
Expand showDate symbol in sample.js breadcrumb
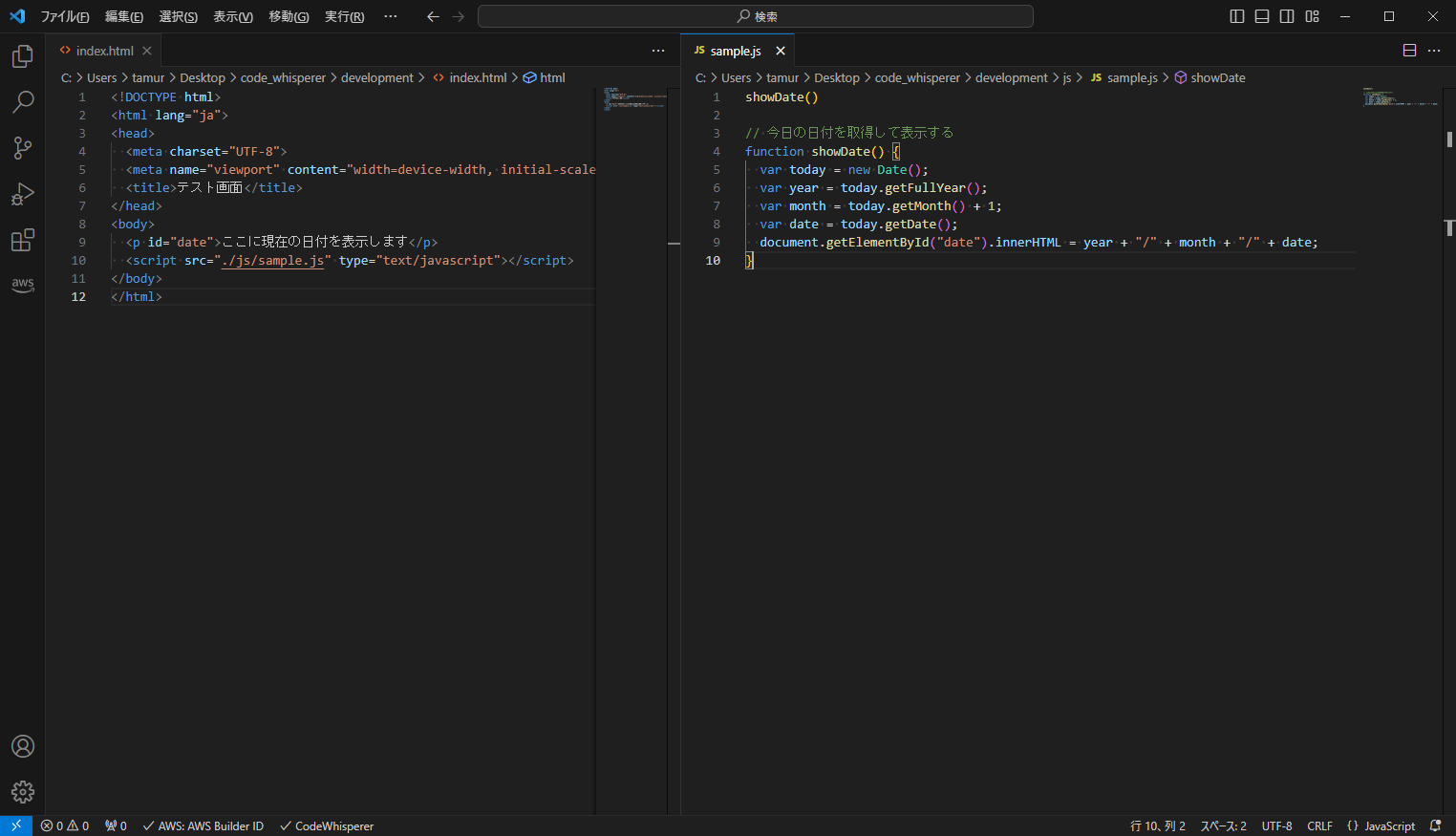(x=1210, y=77)
